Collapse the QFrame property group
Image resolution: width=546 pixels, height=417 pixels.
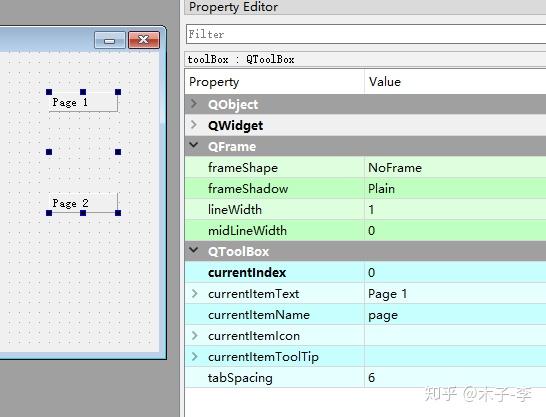194,145
